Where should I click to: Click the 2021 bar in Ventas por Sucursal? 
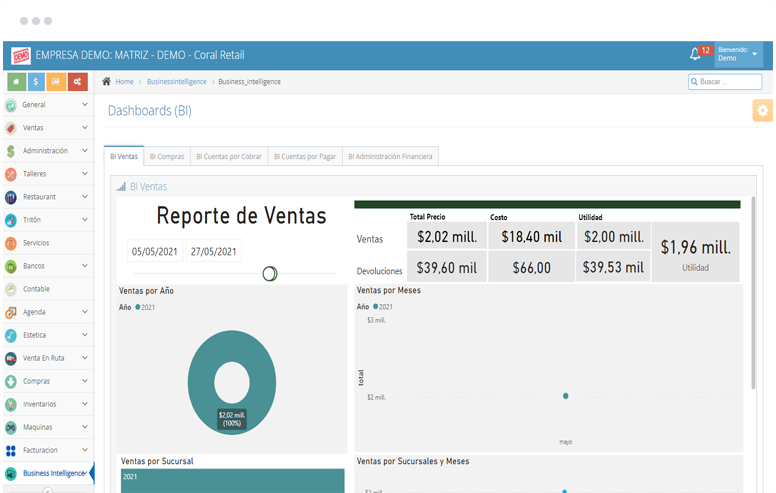click(x=233, y=481)
